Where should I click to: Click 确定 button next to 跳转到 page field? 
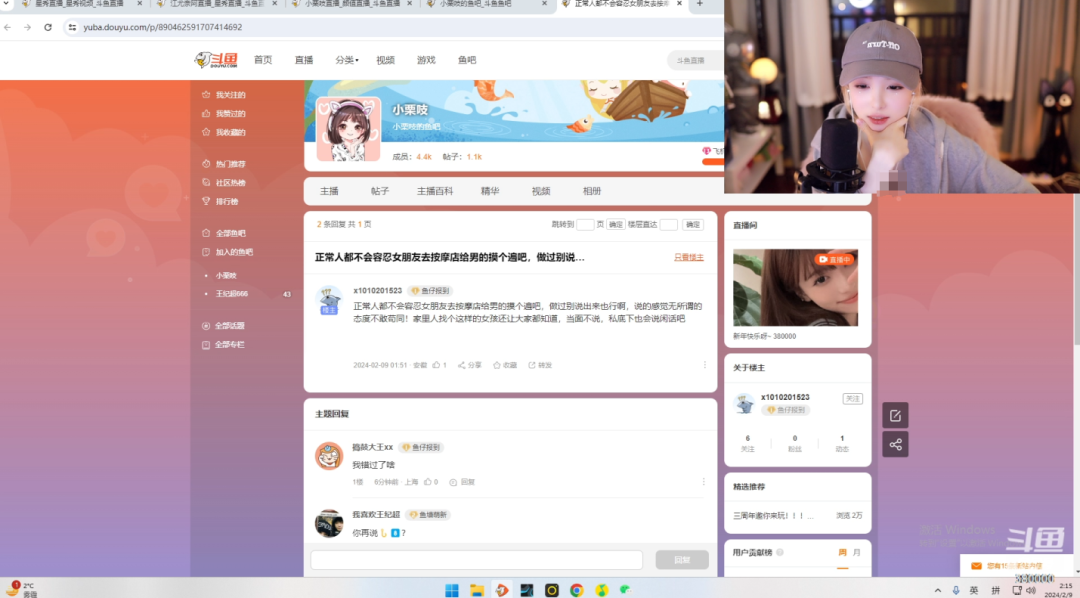(616, 225)
